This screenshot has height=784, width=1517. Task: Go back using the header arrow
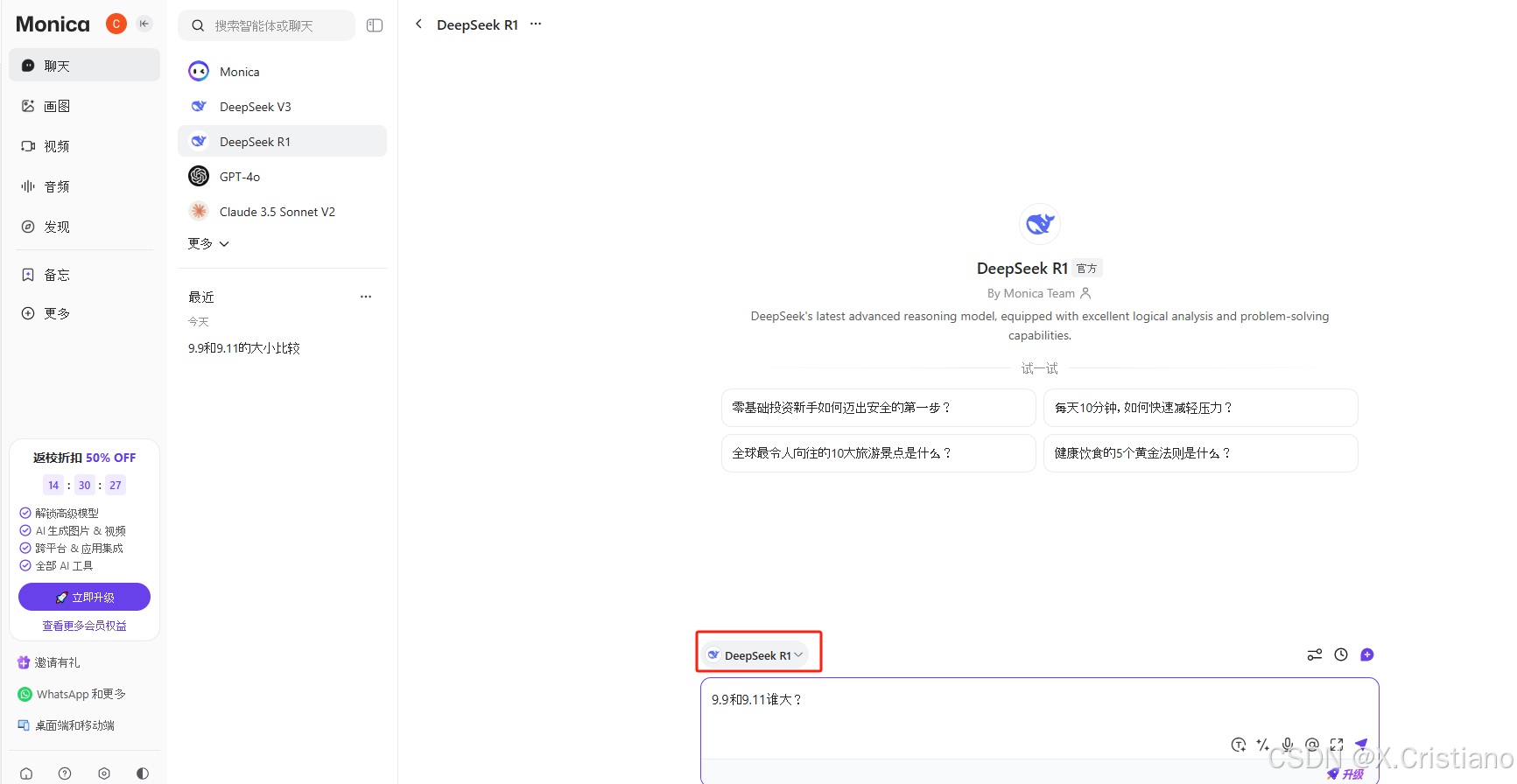pos(418,24)
